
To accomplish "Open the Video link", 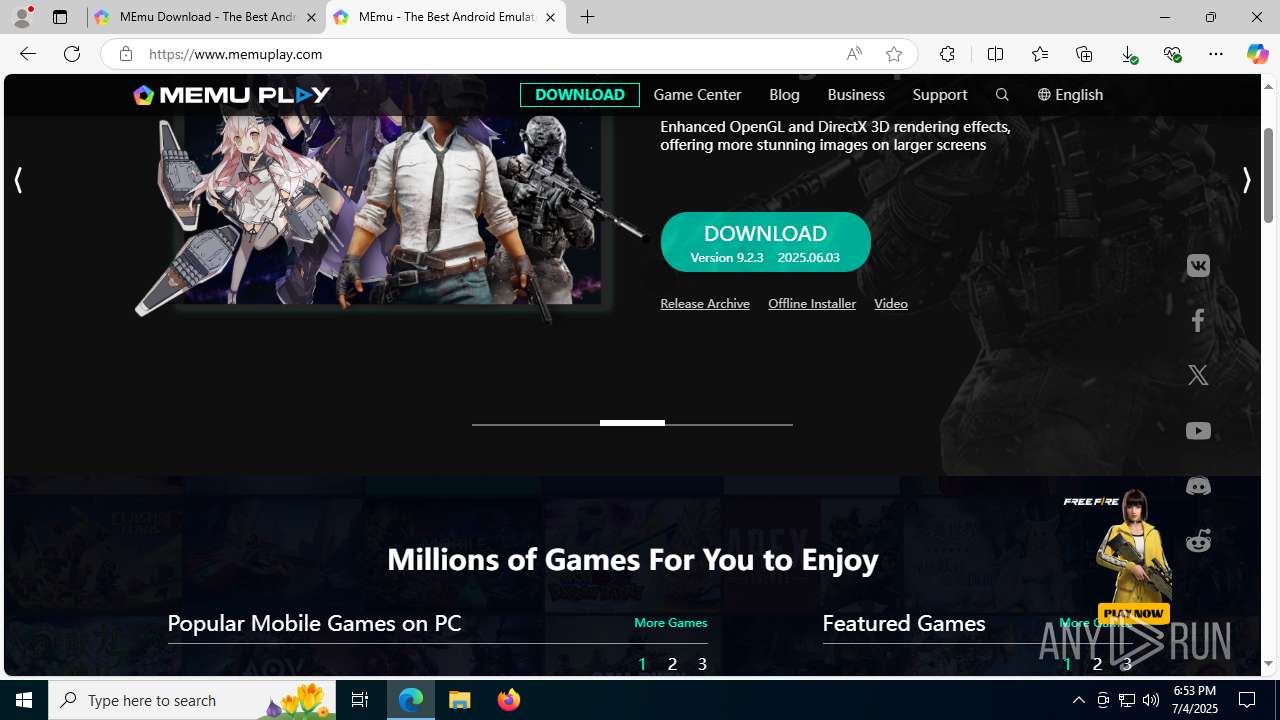I will pyautogui.click(x=891, y=304).
